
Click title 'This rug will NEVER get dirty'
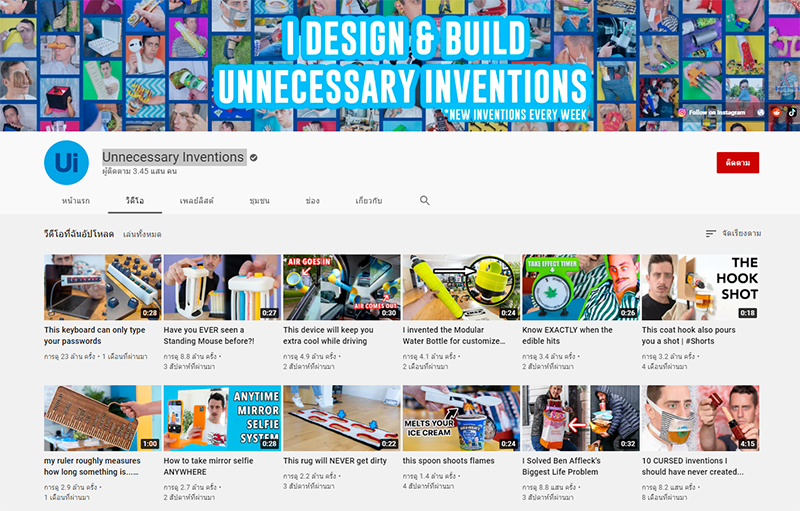(x=335, y=461)
